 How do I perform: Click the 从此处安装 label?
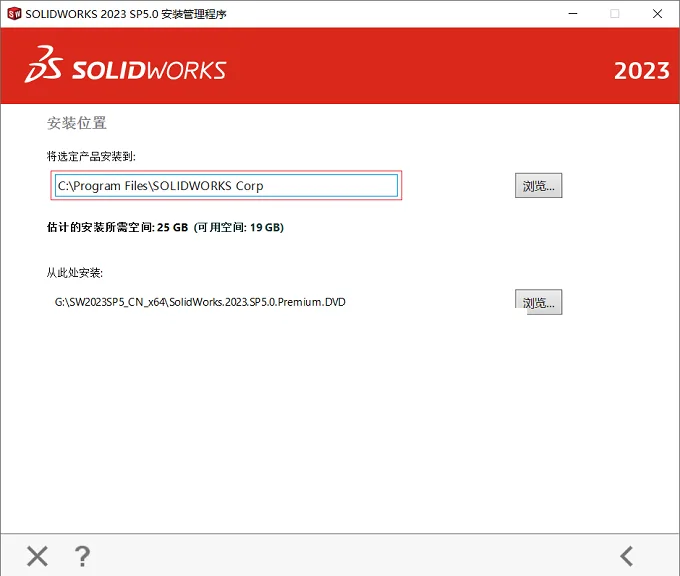click(x=75, y=273)
